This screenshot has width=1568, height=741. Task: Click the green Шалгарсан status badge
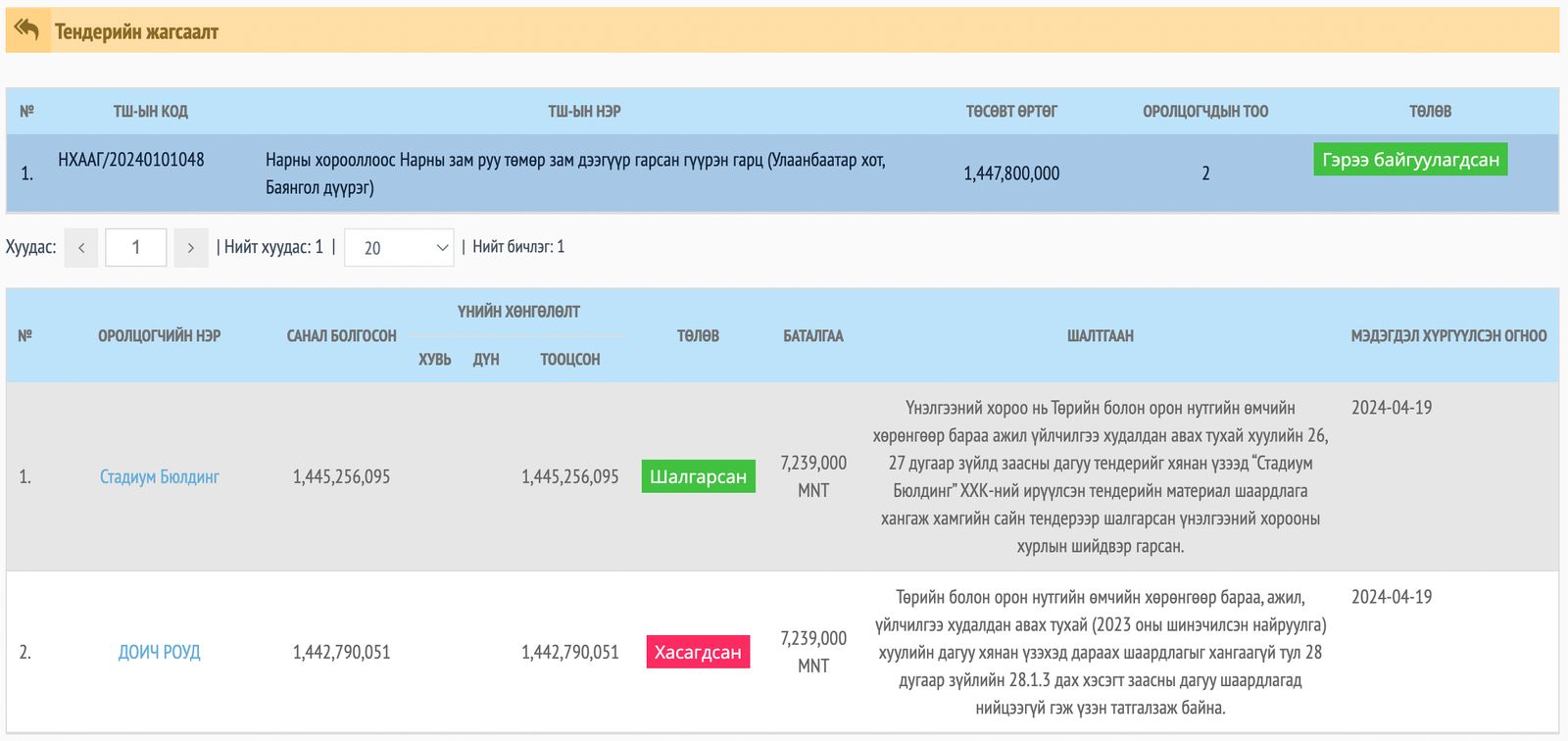tap(698, 477)
